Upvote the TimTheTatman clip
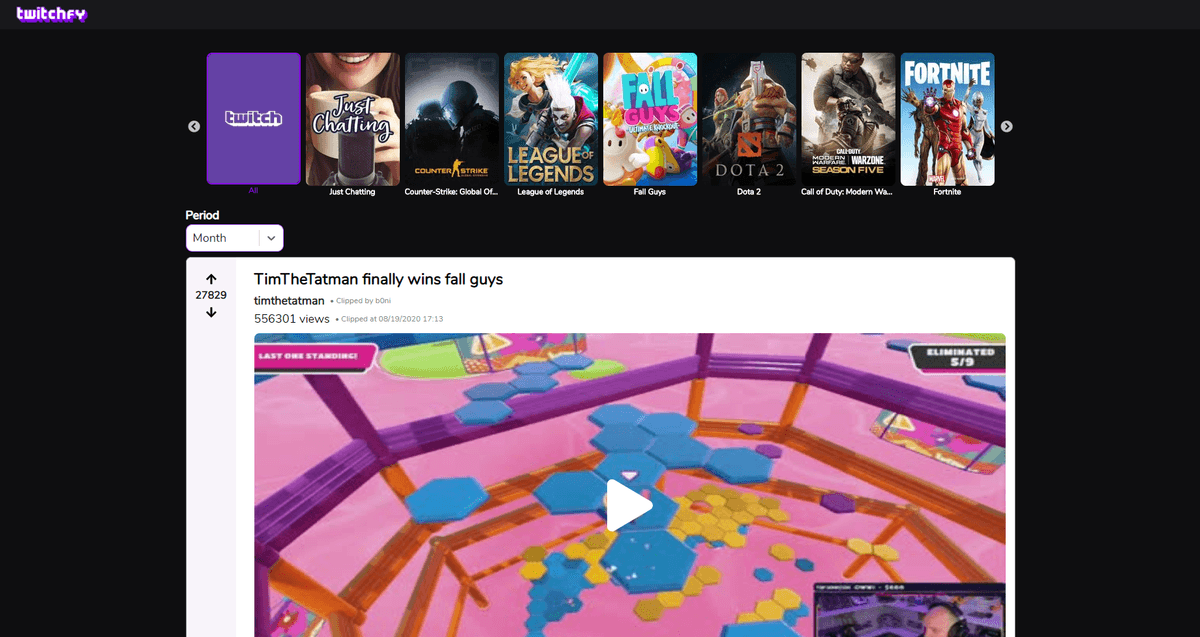This screenshot has height=637, width=1200. click(x=211, y=278)
